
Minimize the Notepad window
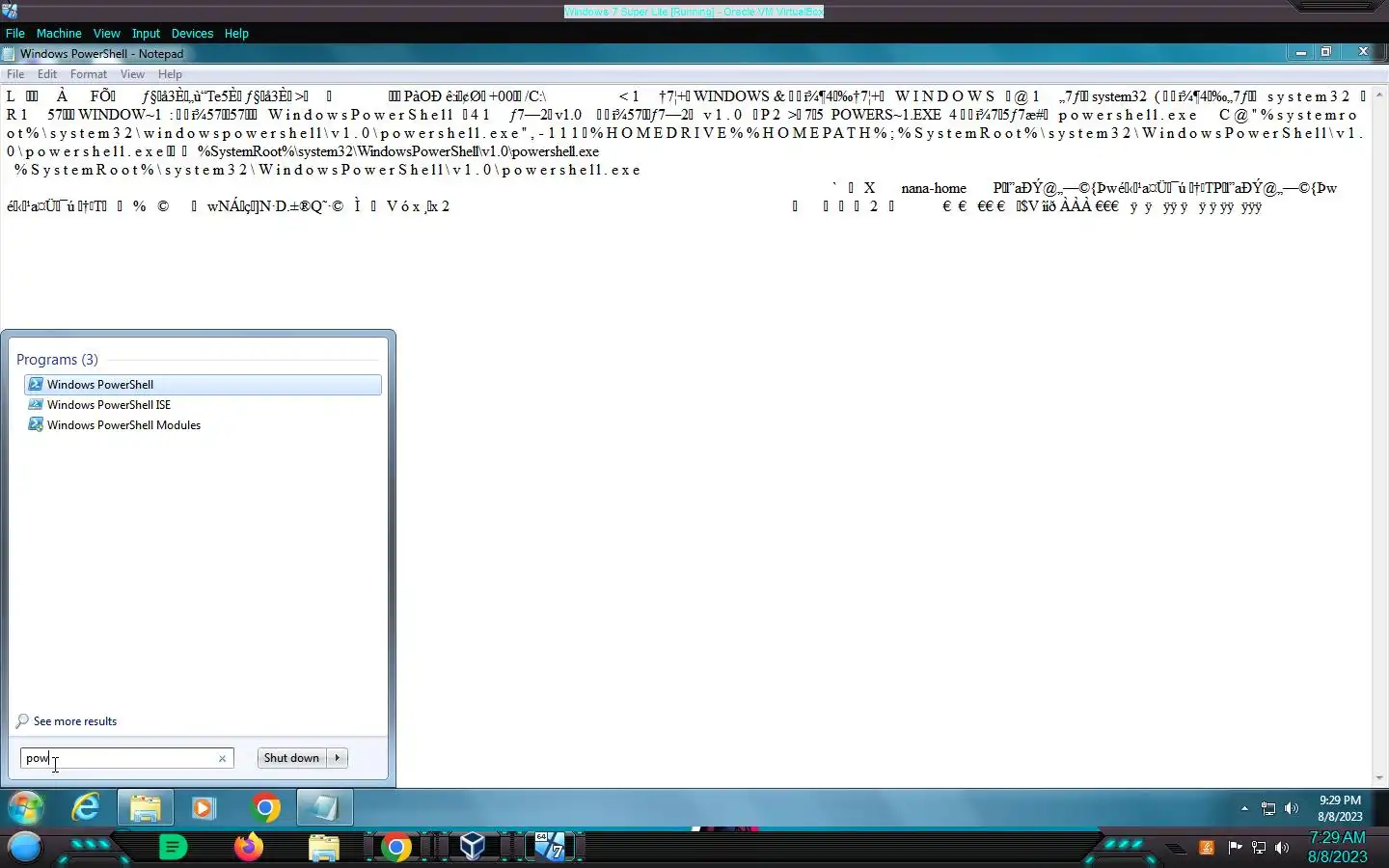click(1301, 52)
